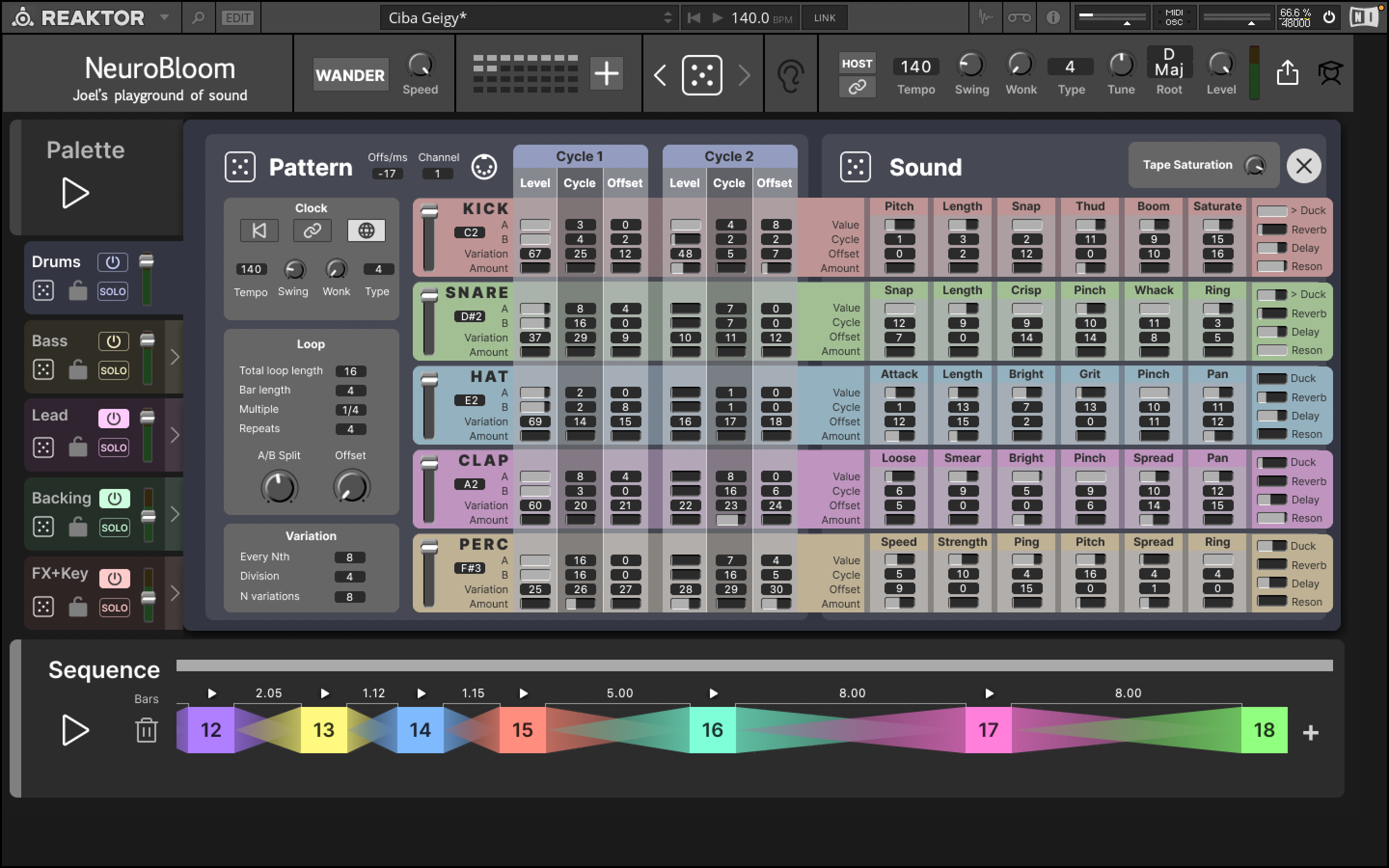Screen dimensions: 1389x868
Task: Click the ear listen icon
Action: [790, 75]
